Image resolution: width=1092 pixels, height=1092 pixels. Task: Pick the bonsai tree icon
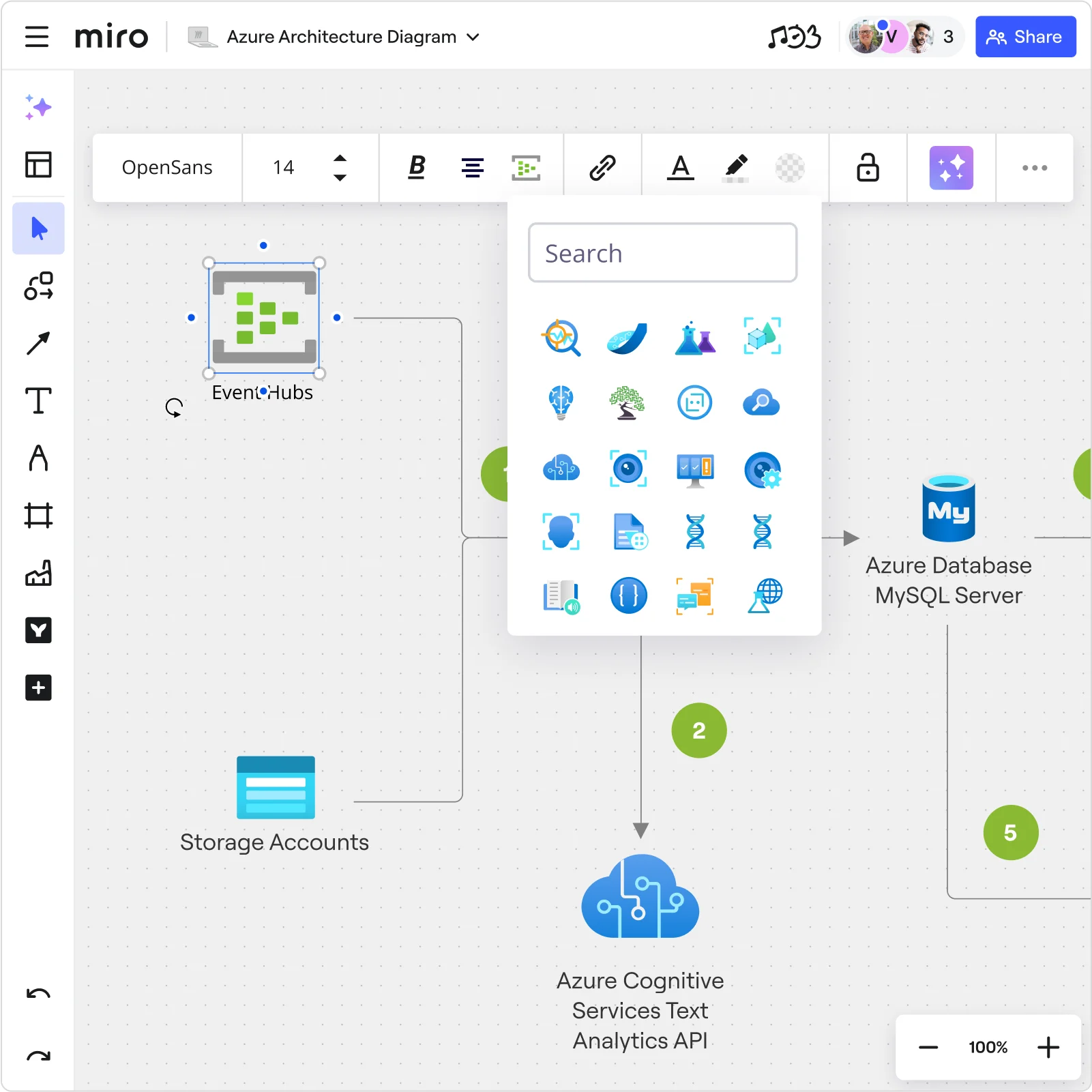pyautogui.click(x=627, y=402)
